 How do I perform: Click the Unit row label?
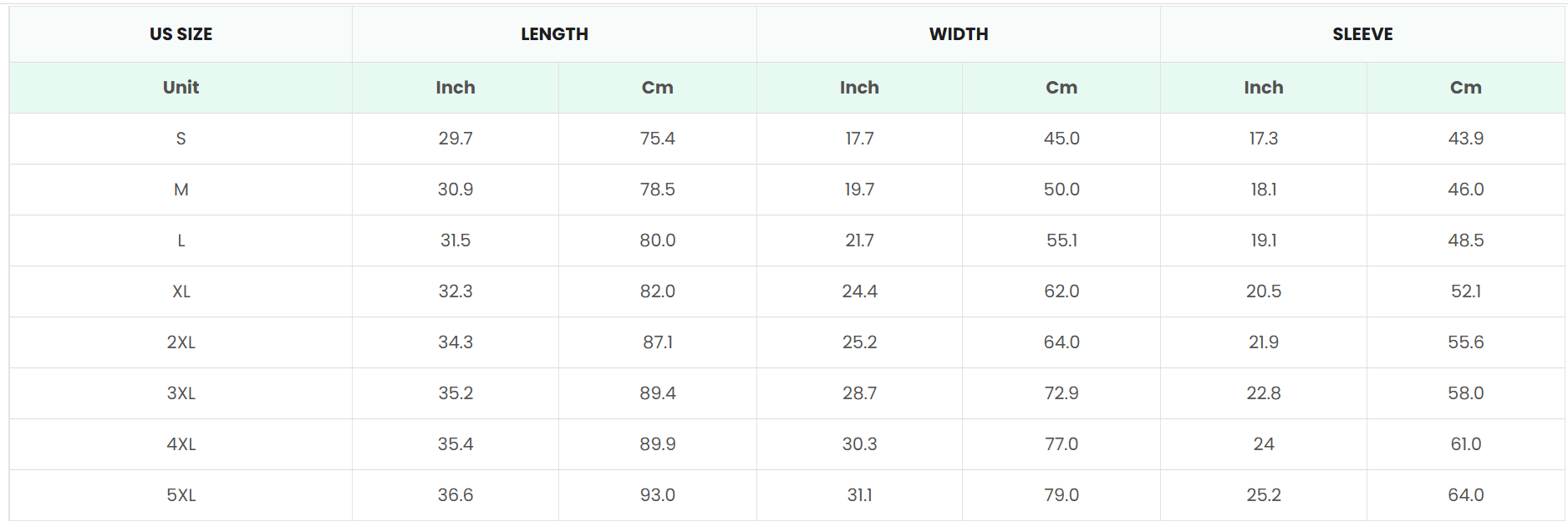[x=181, y=88]
